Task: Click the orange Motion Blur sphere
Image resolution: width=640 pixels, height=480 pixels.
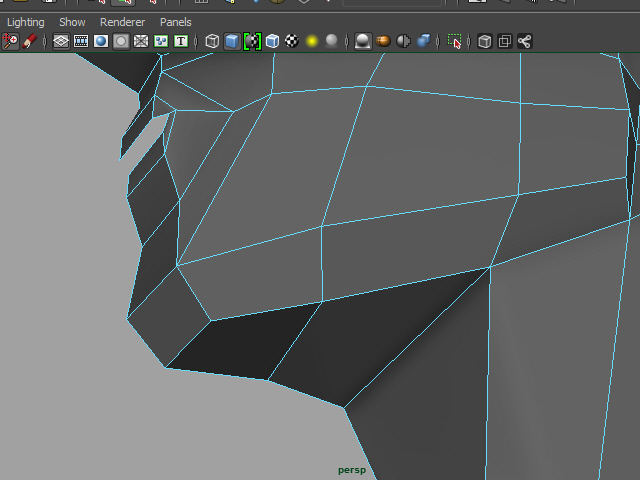Action: pos(383,41)
